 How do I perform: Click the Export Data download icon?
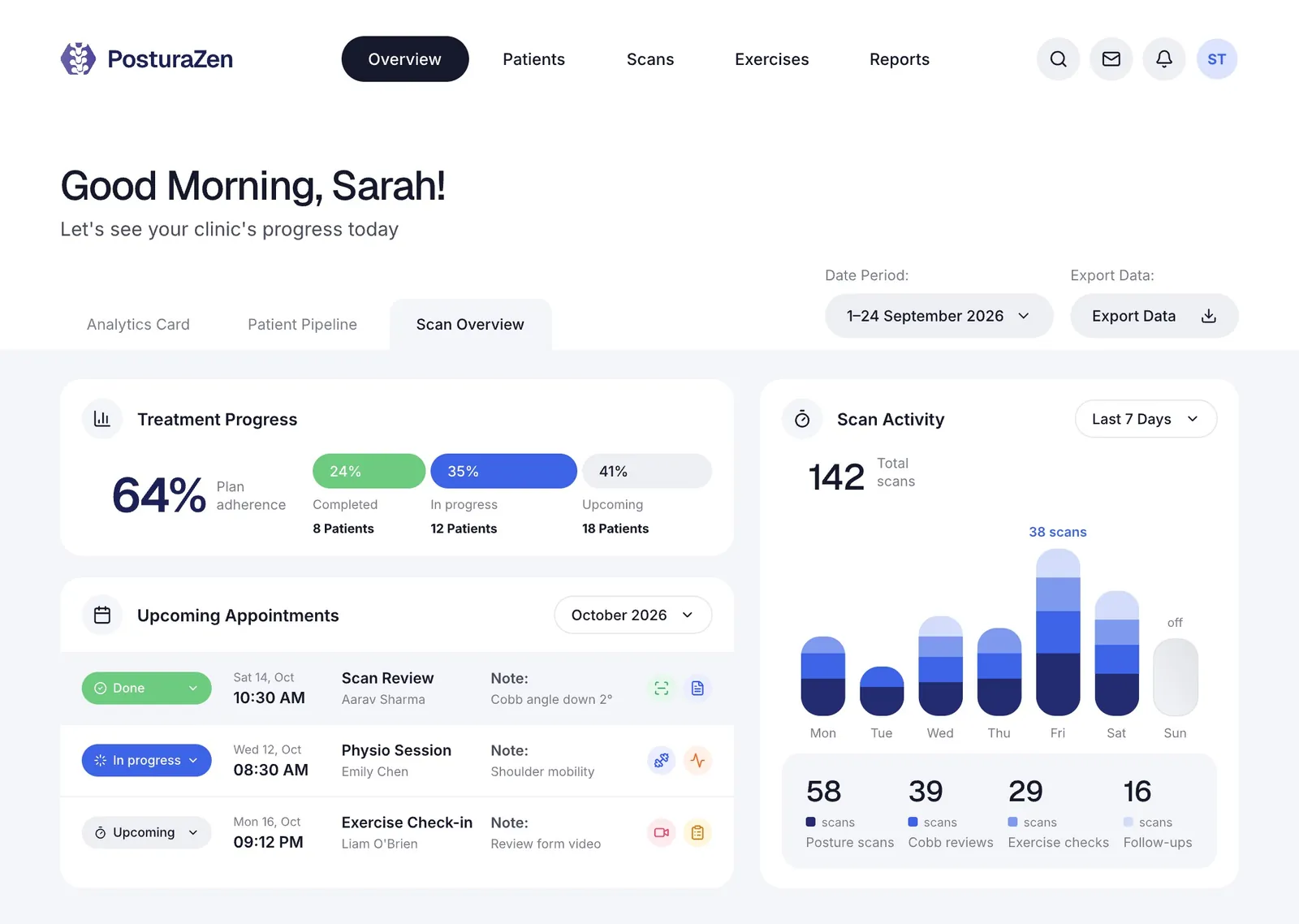tap(1208, 316)
